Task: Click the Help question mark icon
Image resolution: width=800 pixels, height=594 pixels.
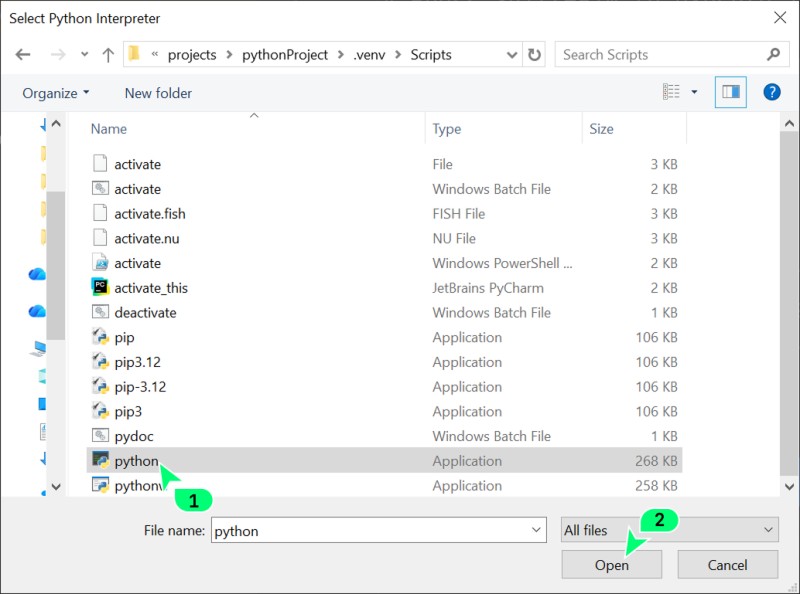Action: point(771,92)
